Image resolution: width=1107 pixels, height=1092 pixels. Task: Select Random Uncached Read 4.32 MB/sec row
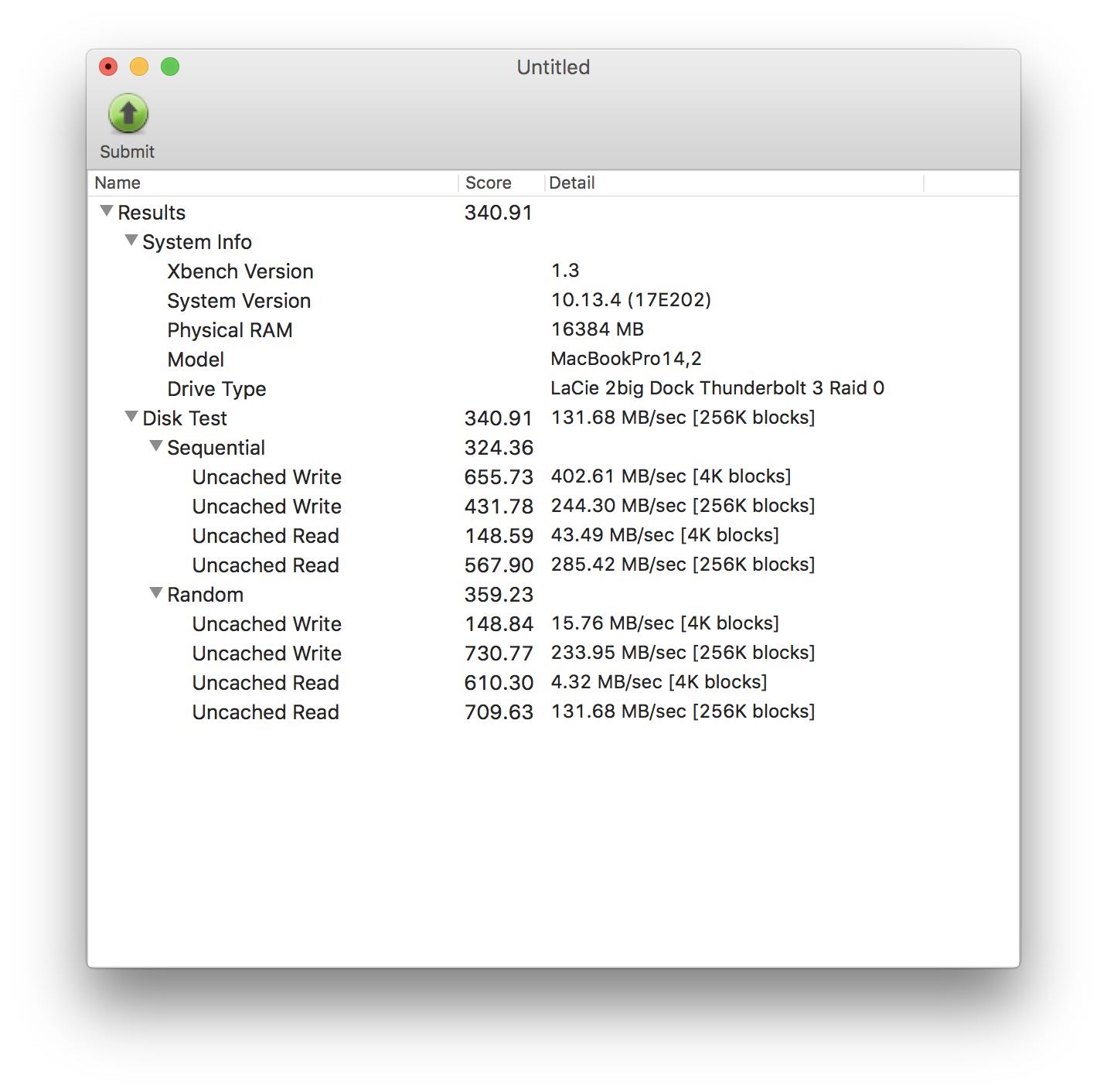point(265,683)
